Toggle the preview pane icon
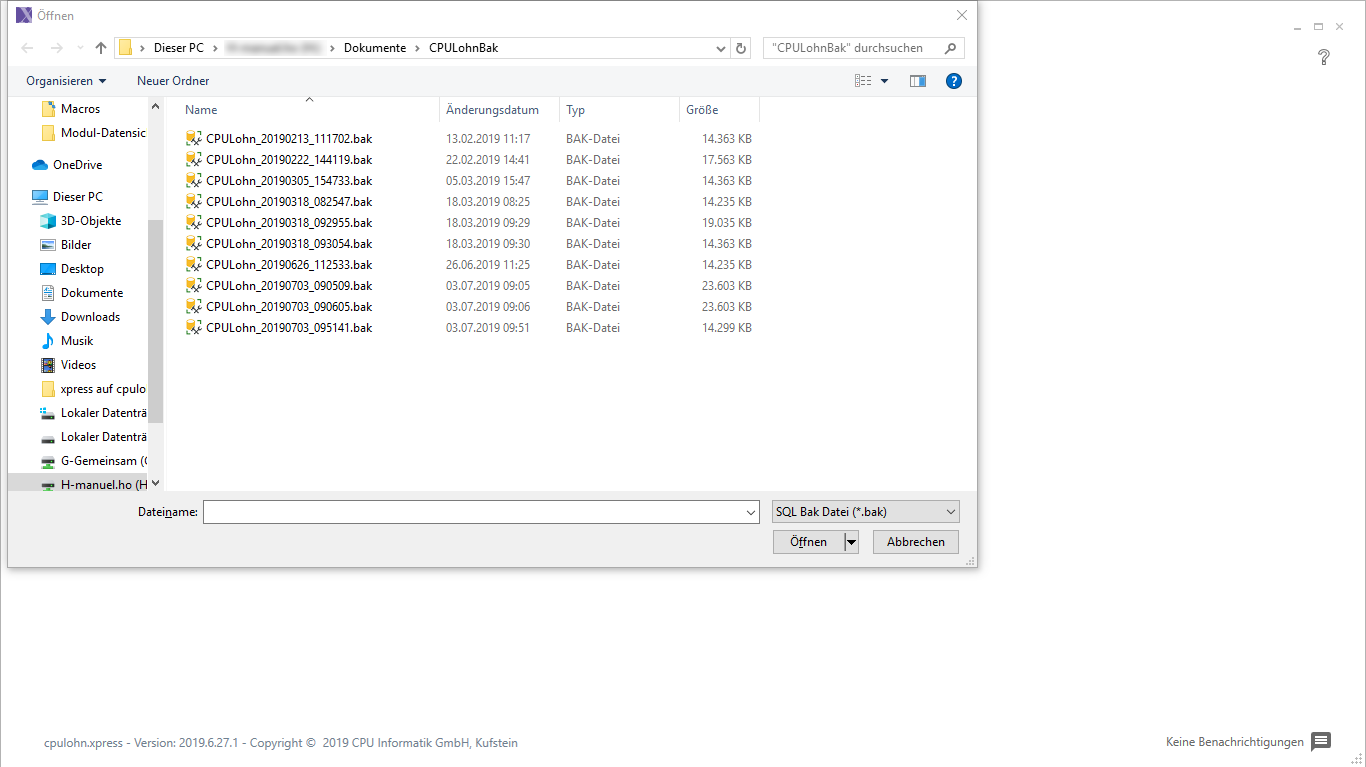 pyautogui.click(x=918, y=81)
